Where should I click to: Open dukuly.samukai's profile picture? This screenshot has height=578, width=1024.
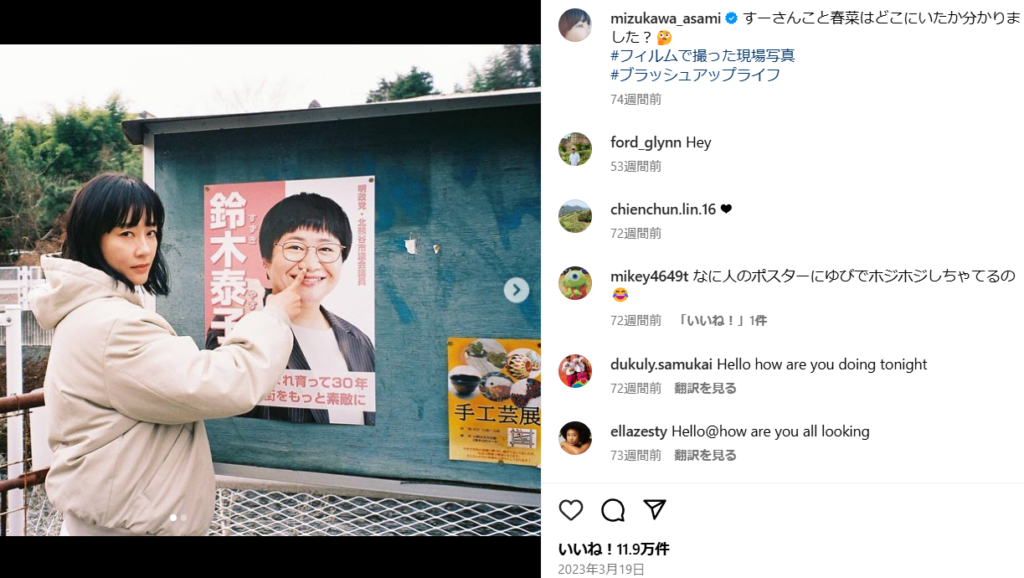pyautogui.click(x=575, y=371)
